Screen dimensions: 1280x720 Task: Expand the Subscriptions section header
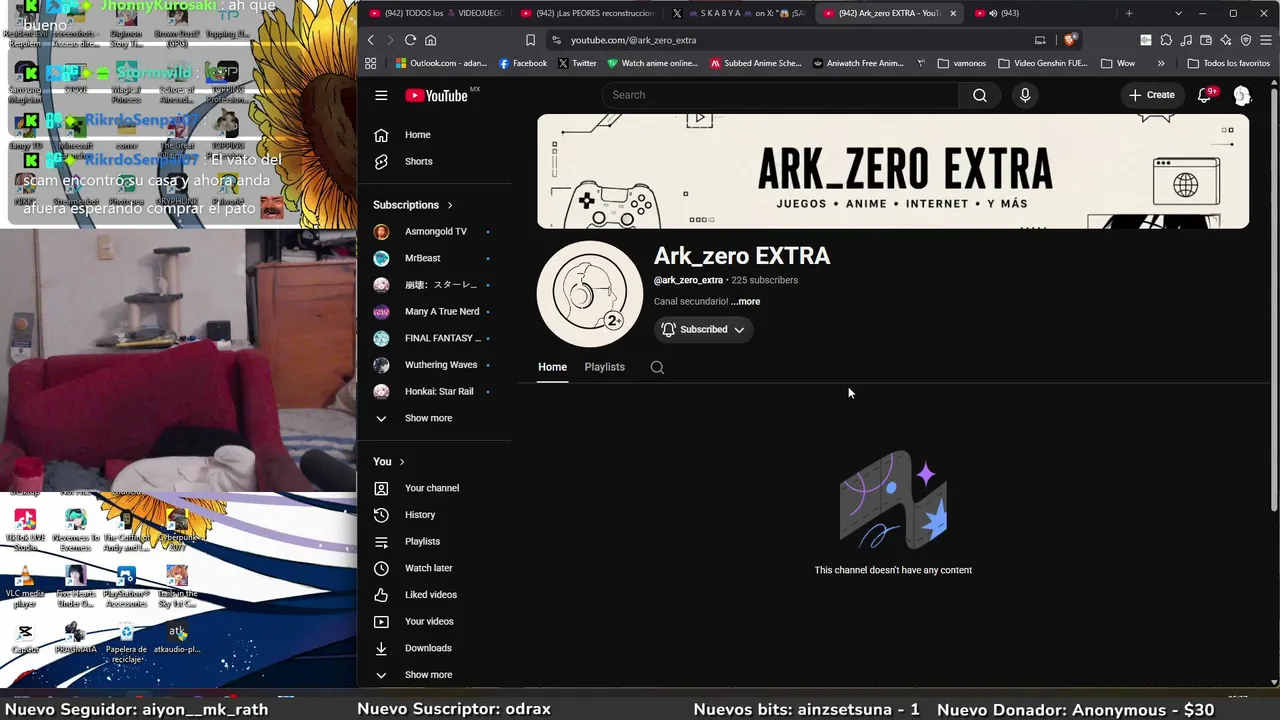coord(412,205)
